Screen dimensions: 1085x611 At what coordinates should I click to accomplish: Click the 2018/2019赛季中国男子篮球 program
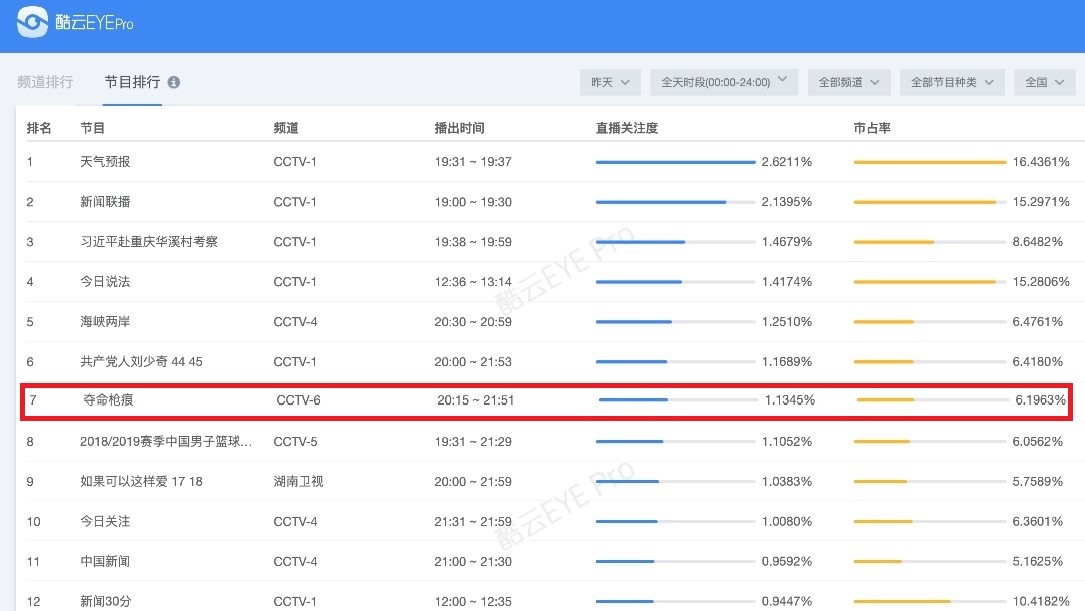pos(166,441)
